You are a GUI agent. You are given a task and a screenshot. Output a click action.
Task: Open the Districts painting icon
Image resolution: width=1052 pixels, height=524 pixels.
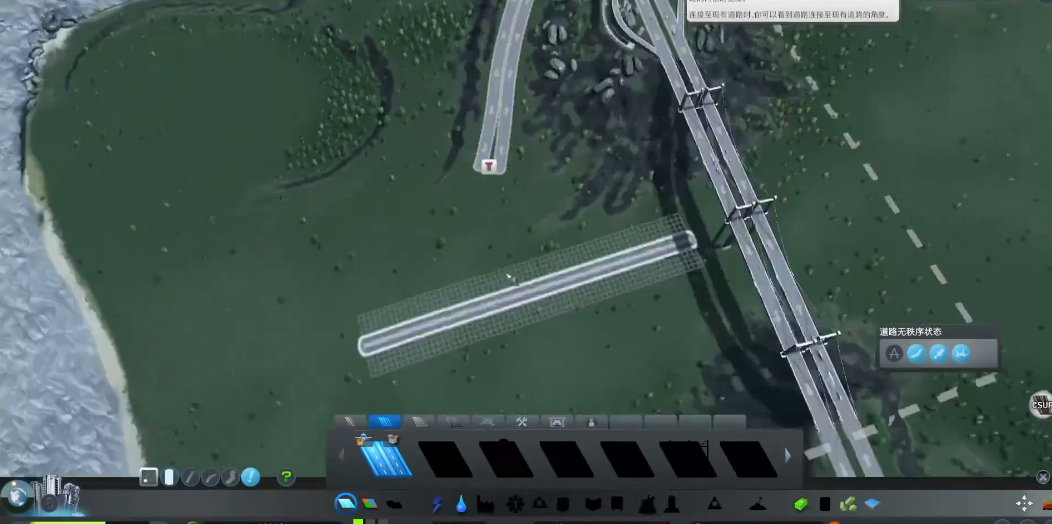coord(394,504)
